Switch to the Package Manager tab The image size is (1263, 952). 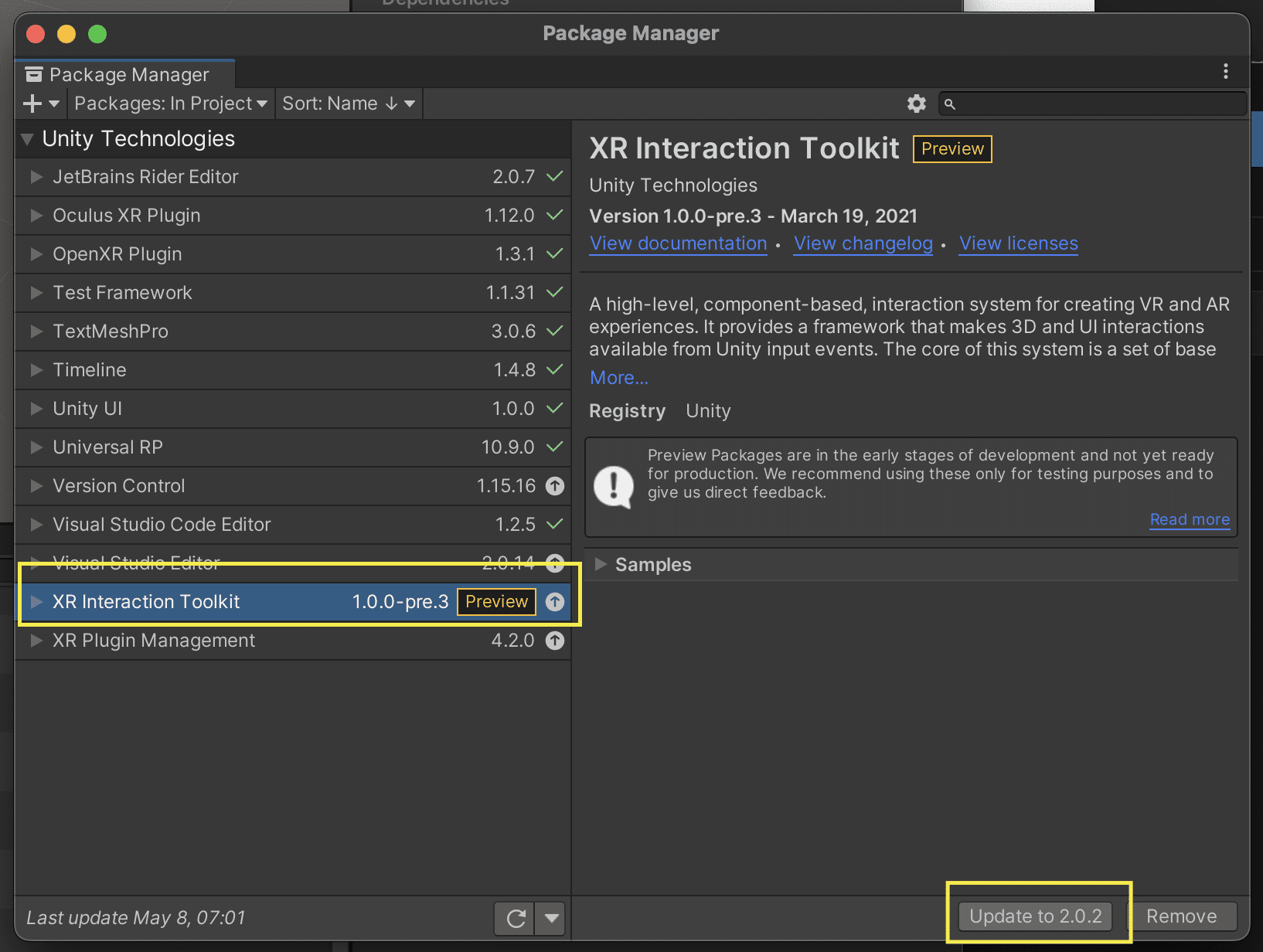click(125, 74)
